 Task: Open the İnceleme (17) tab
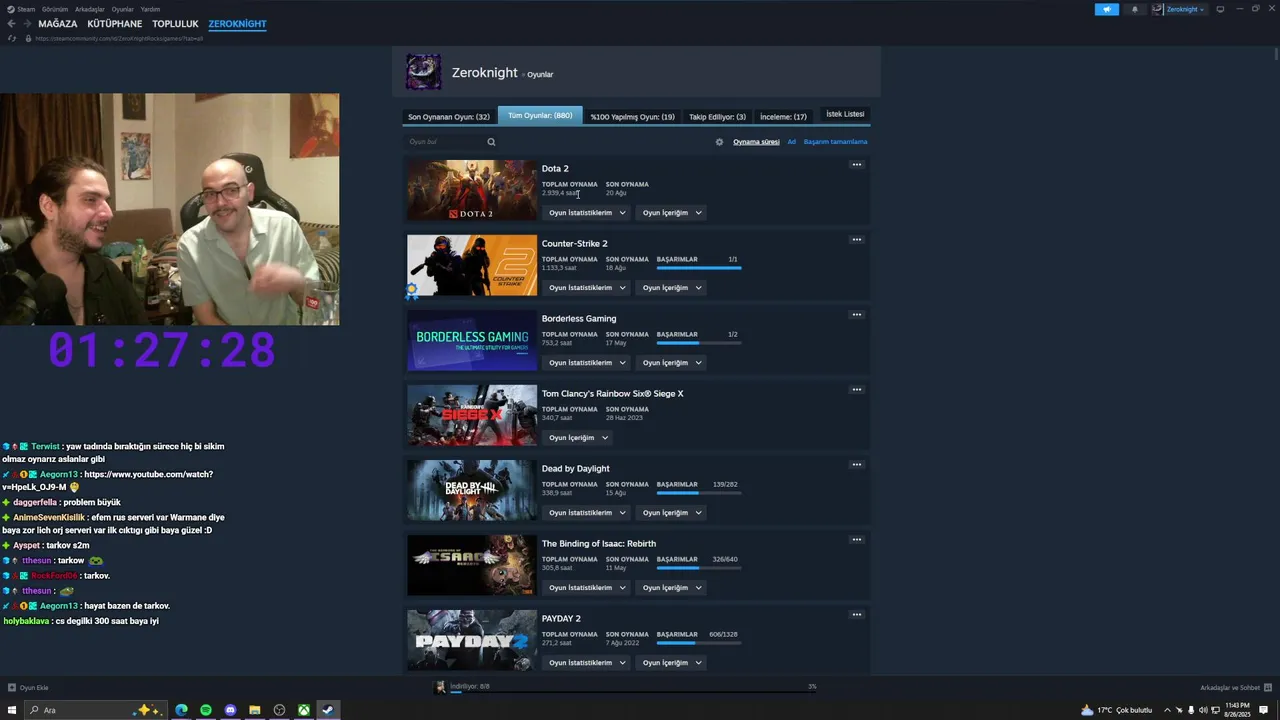coord(783,116)
